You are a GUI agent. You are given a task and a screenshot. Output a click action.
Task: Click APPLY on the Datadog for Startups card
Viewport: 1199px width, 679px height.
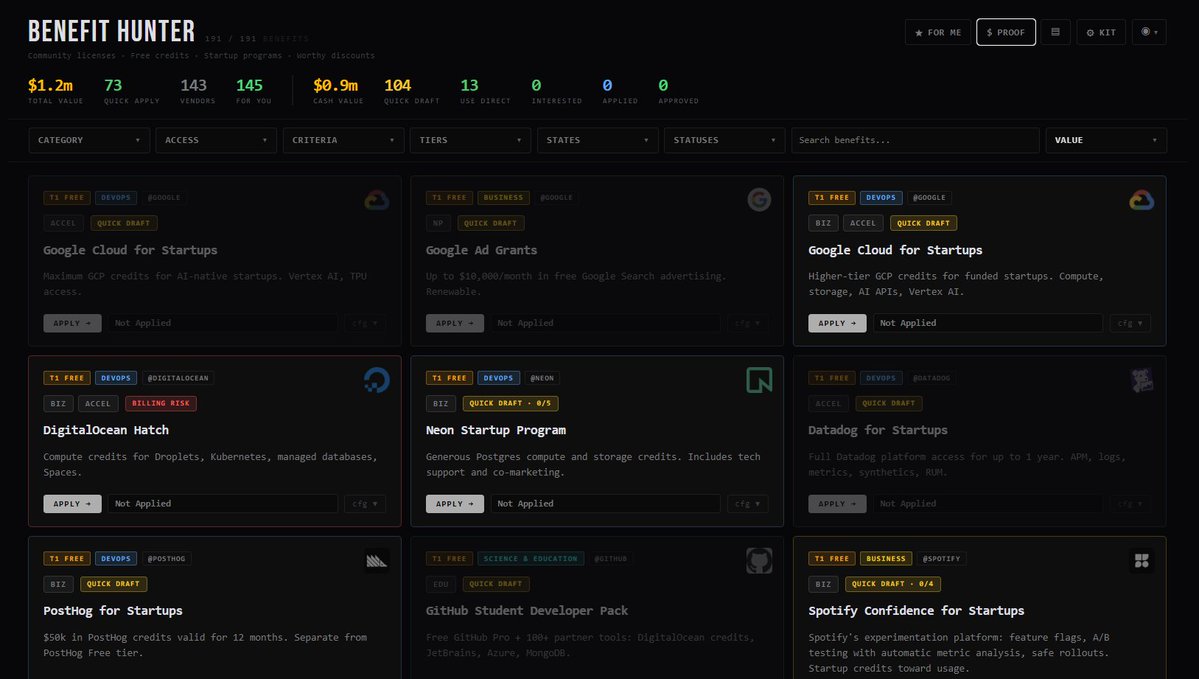(837, 503)
